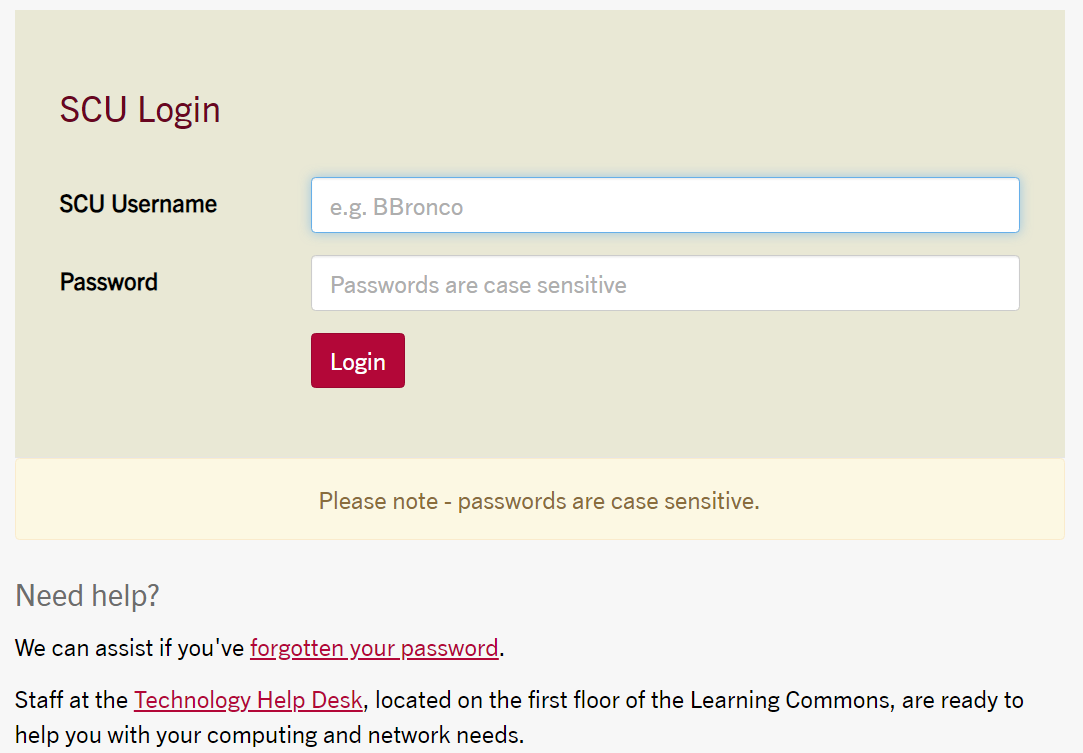Screen dimensions: 1083x753
Task: Visit the Technology Help Desk link
Action: 248,700
